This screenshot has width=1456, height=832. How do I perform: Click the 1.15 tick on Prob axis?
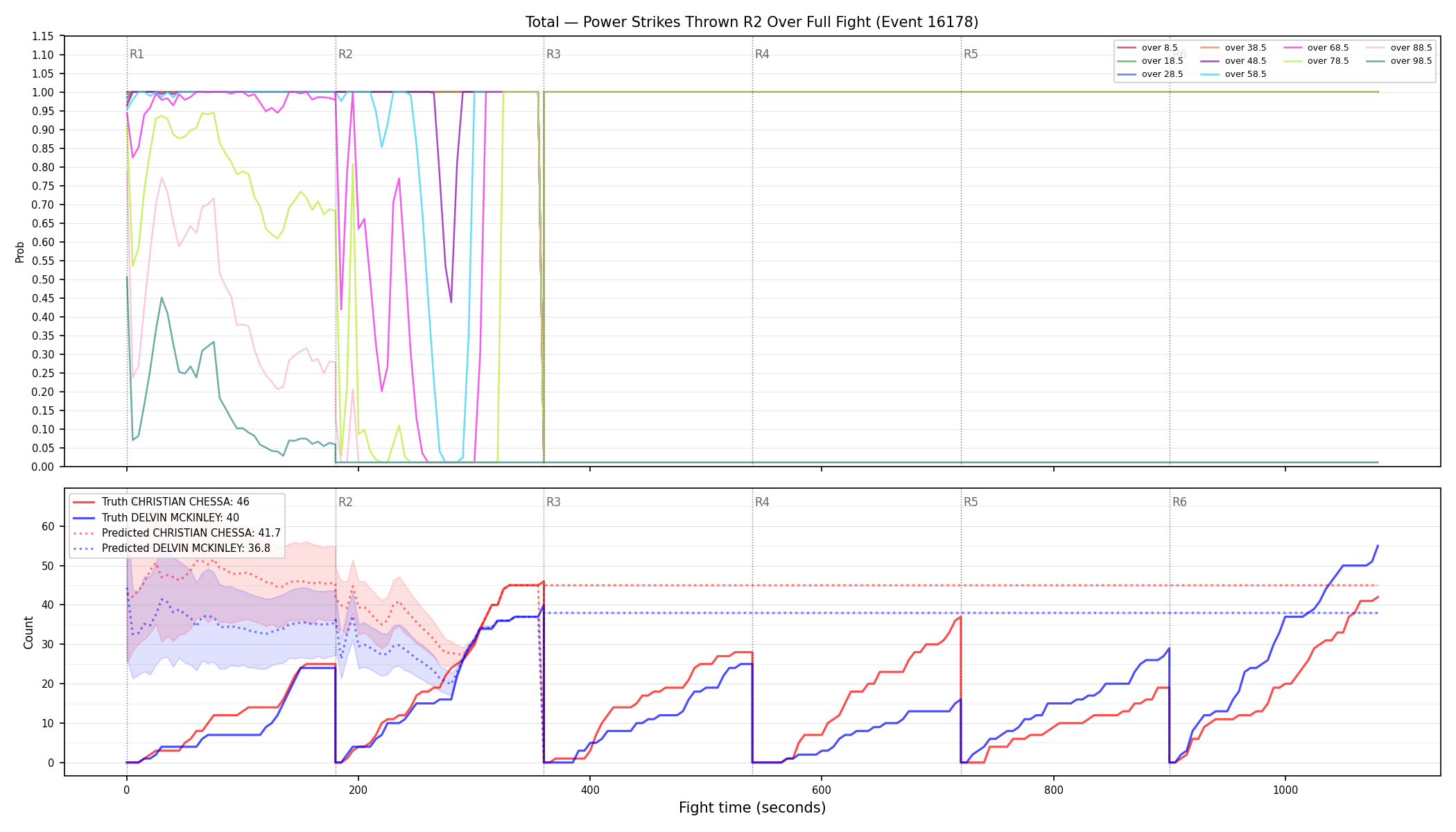[43, 36]
